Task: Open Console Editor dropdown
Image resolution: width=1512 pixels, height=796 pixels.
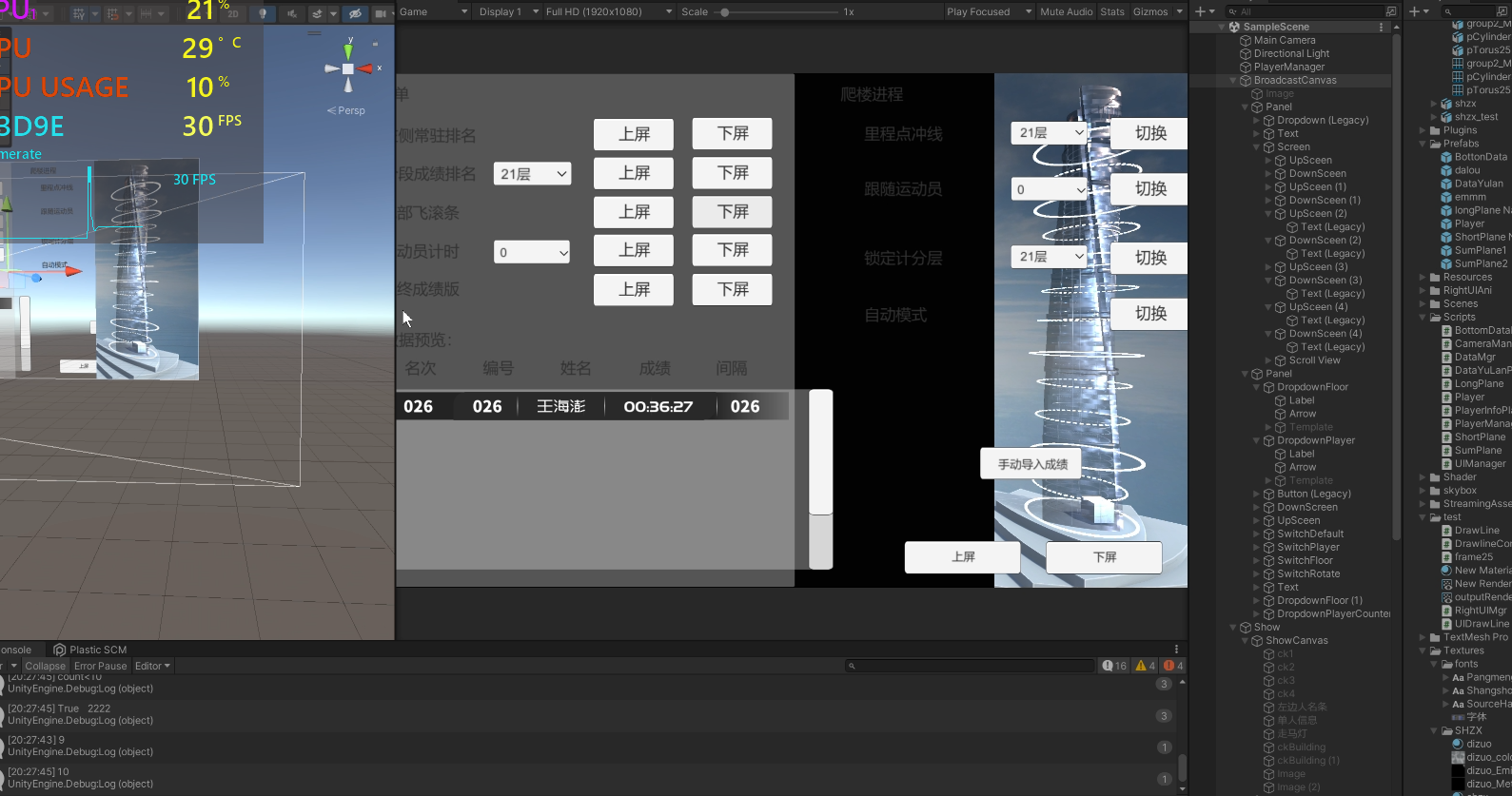Action: click(152, 666)
